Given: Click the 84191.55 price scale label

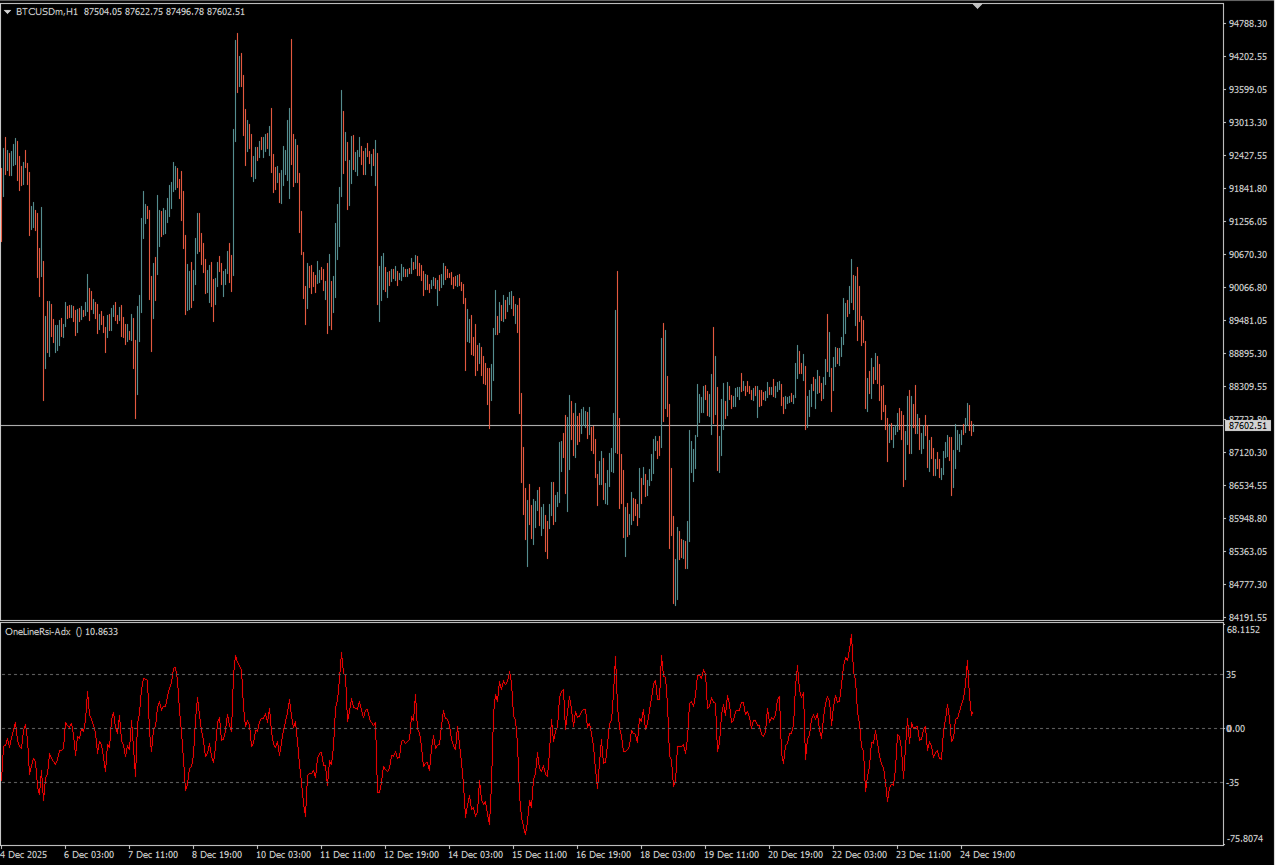Looking at the screenshot, I should 1248,618.
